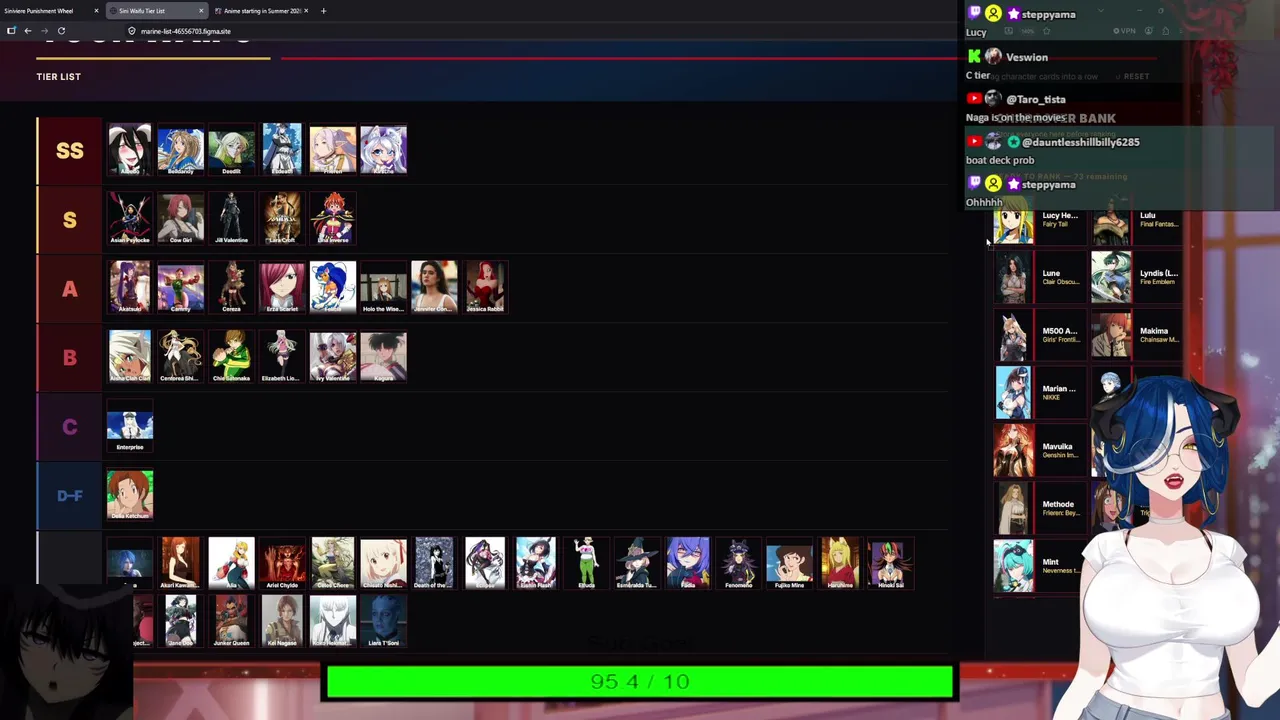This screenshot has width=1280, height=720.
Task: Click the Felicia card in A tier
Action: [333, 288]
